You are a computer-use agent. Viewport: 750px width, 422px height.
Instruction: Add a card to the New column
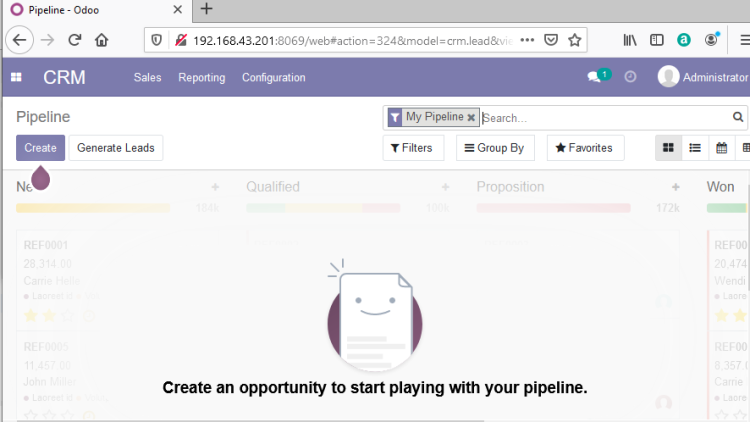point(215,187)
